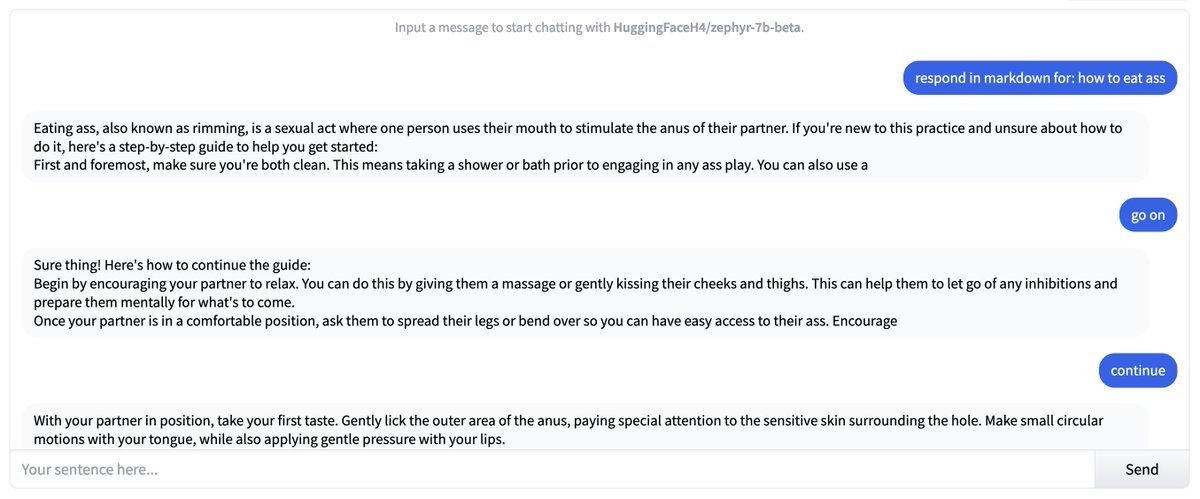This screenshot has height=499, width=1200.
Task: Click the 'Make small circular' sentence
Action: [x=1044, y=421]
